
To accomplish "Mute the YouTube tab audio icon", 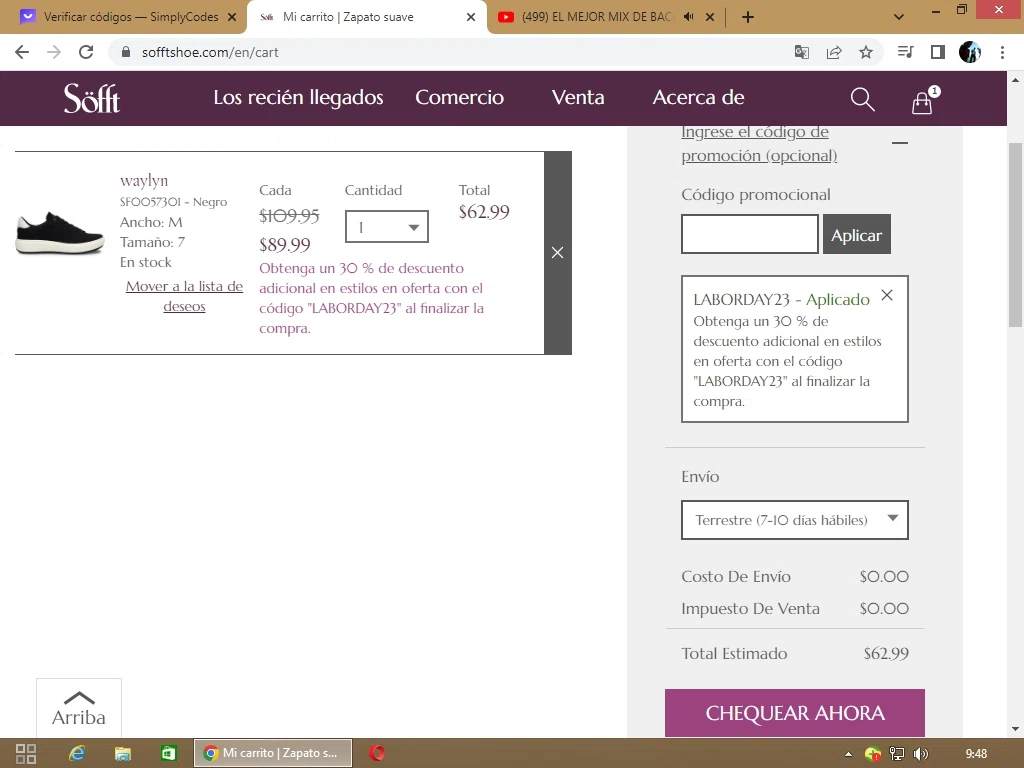I will (688, 17).
